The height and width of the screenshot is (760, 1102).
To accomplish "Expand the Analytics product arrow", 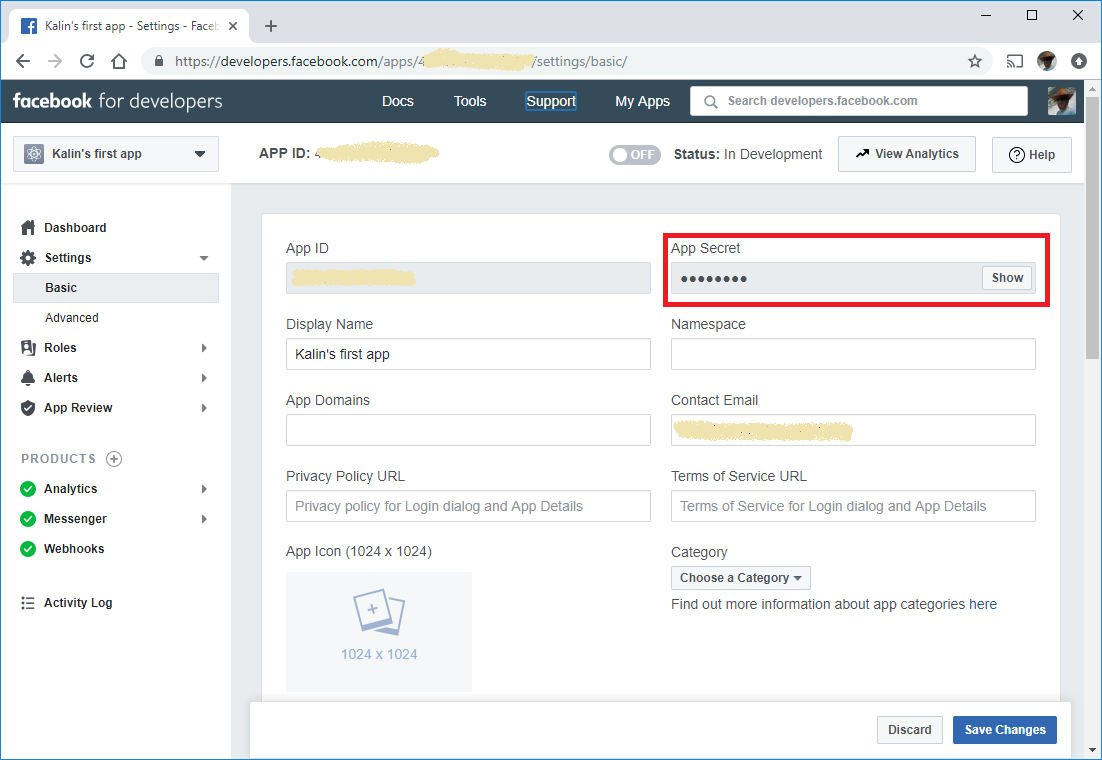I will (x=204, y=489).
